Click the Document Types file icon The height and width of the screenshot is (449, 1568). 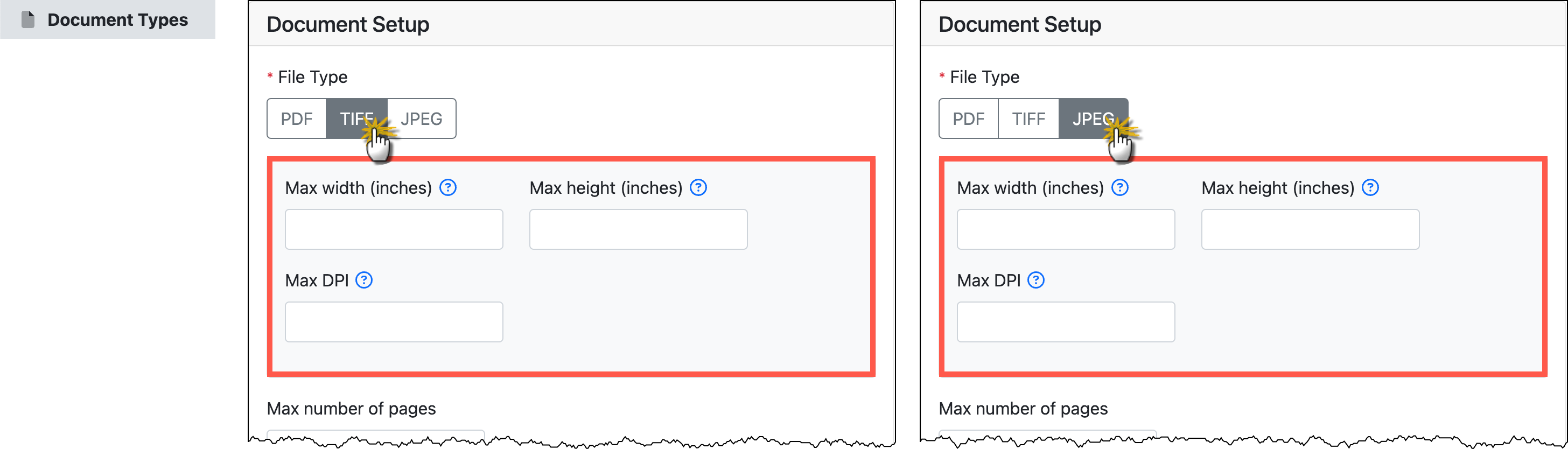(x=28, y=19)
